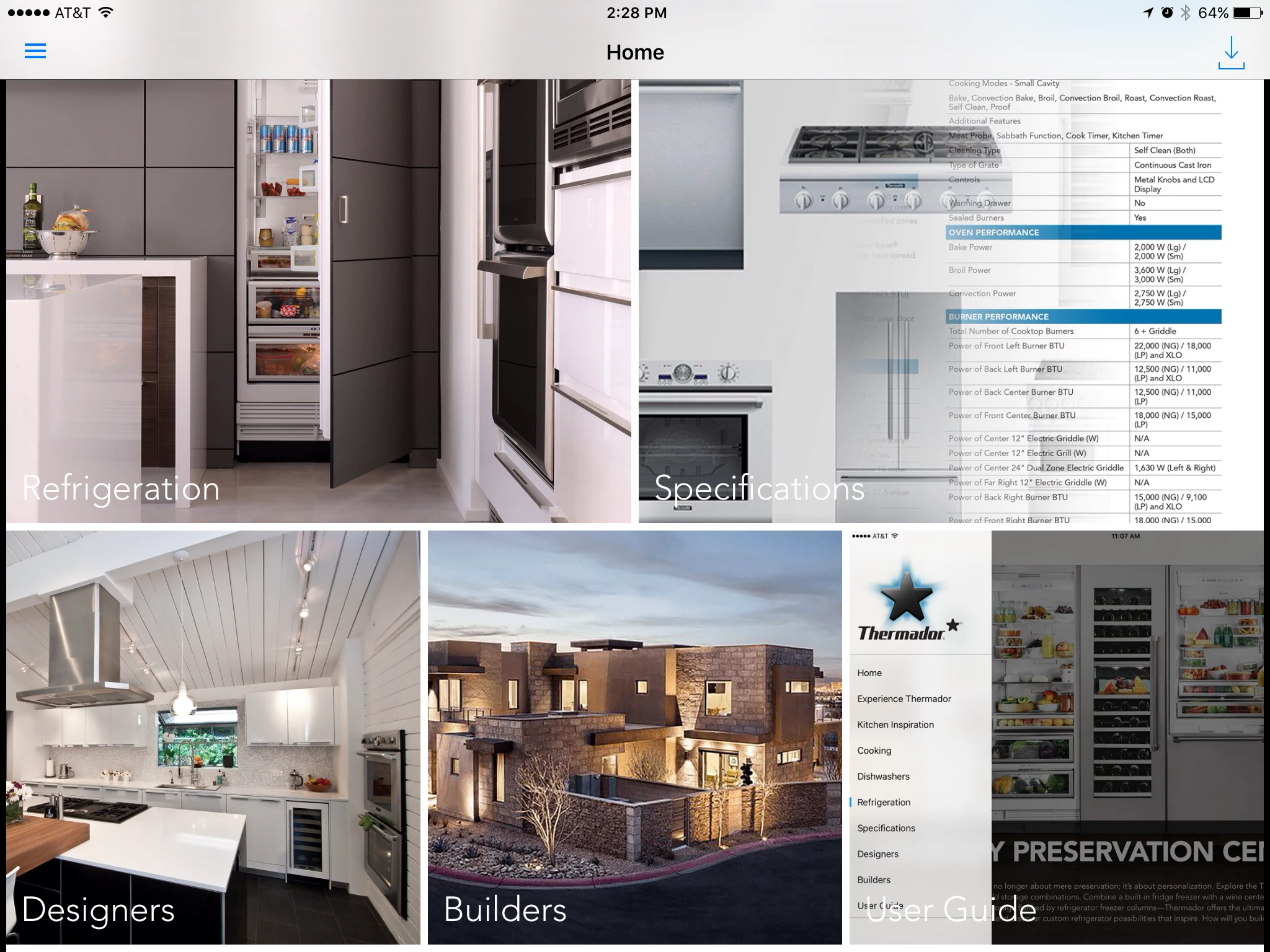The height and width of the screenshot is (952, 1270).
Task: Open the Specifications tile
Action: [951, 301]
